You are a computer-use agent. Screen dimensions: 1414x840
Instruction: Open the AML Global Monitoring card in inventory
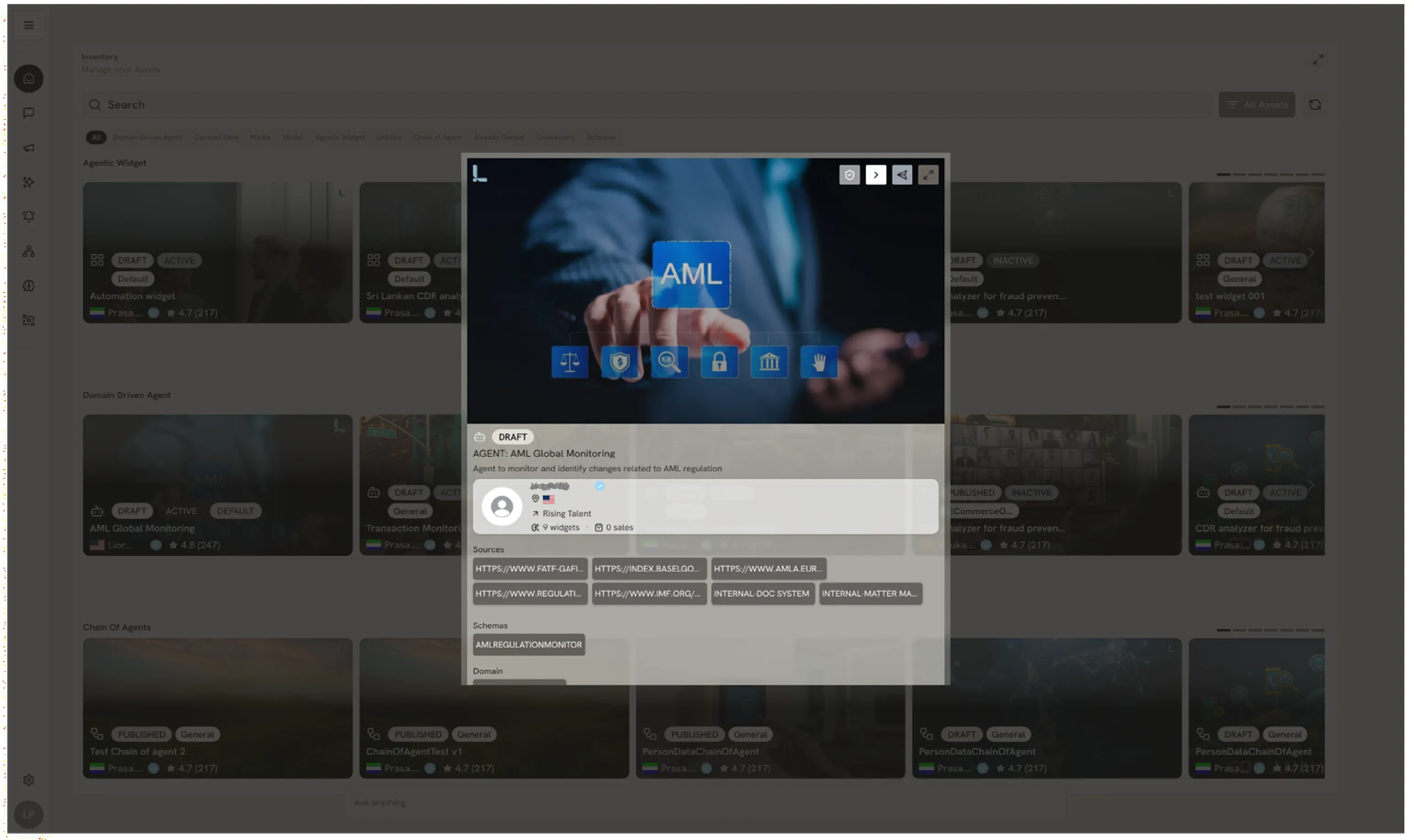click(218, 485)
